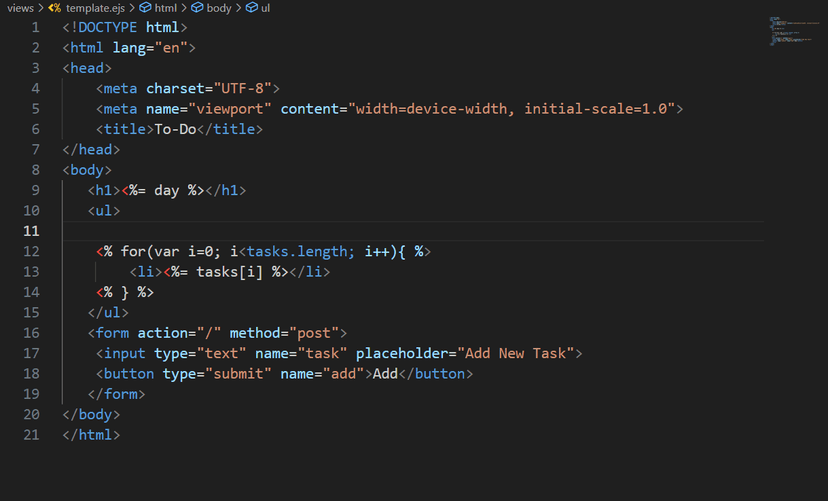Click line number 11 in the gutter
Image resolution: width=828 pixels, height=501 pixels.
[31, 231]
